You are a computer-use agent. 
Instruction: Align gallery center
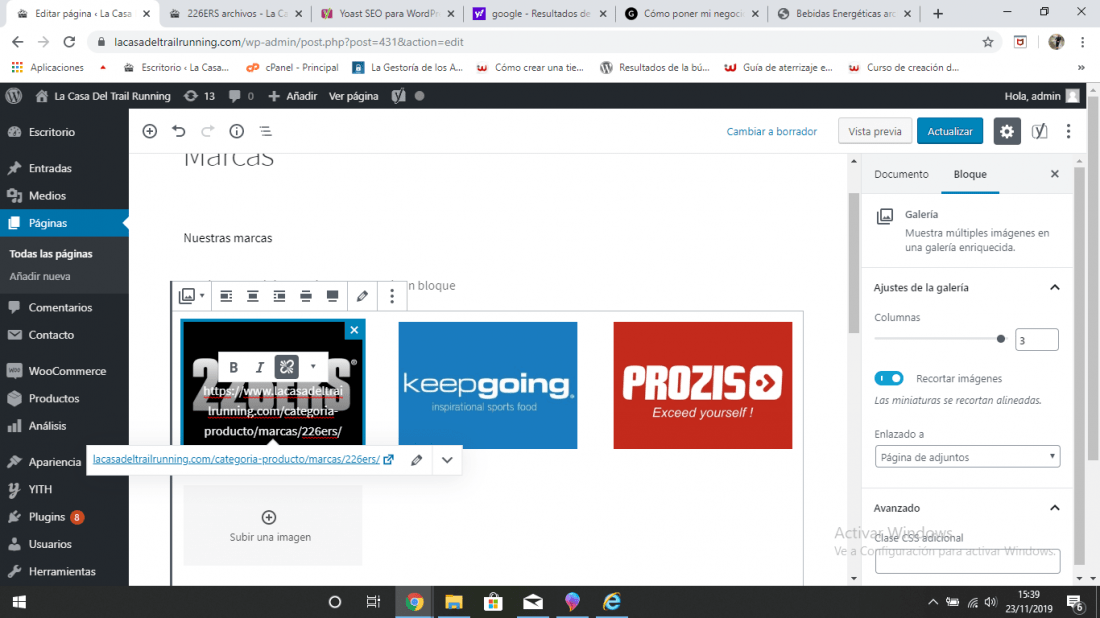coord(253,296)
